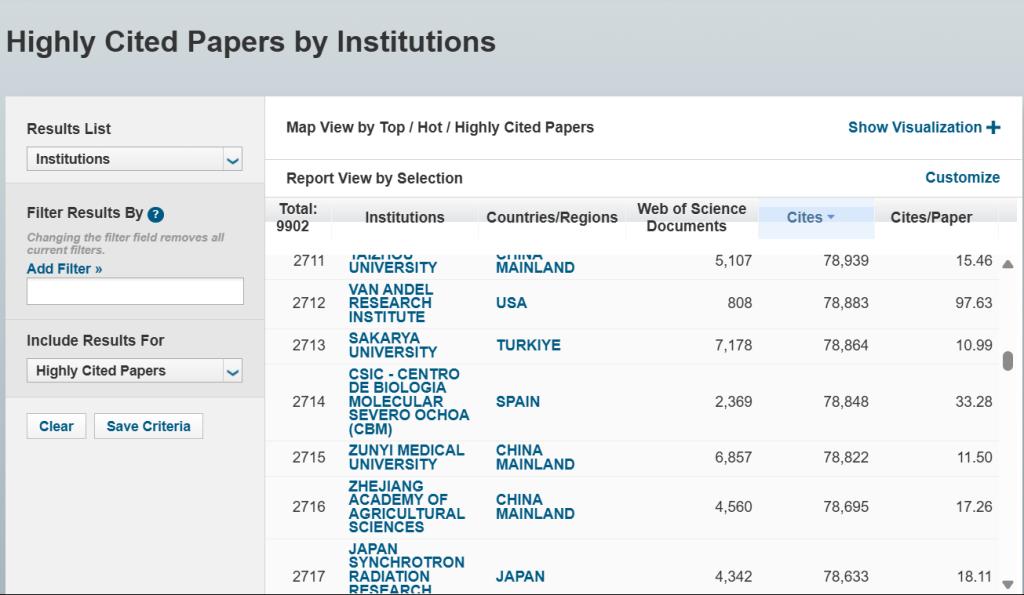This screenshot has width=1024, height=595.
Task: Click the 97.63 cites per paper value
Action: tap(974, 303)
